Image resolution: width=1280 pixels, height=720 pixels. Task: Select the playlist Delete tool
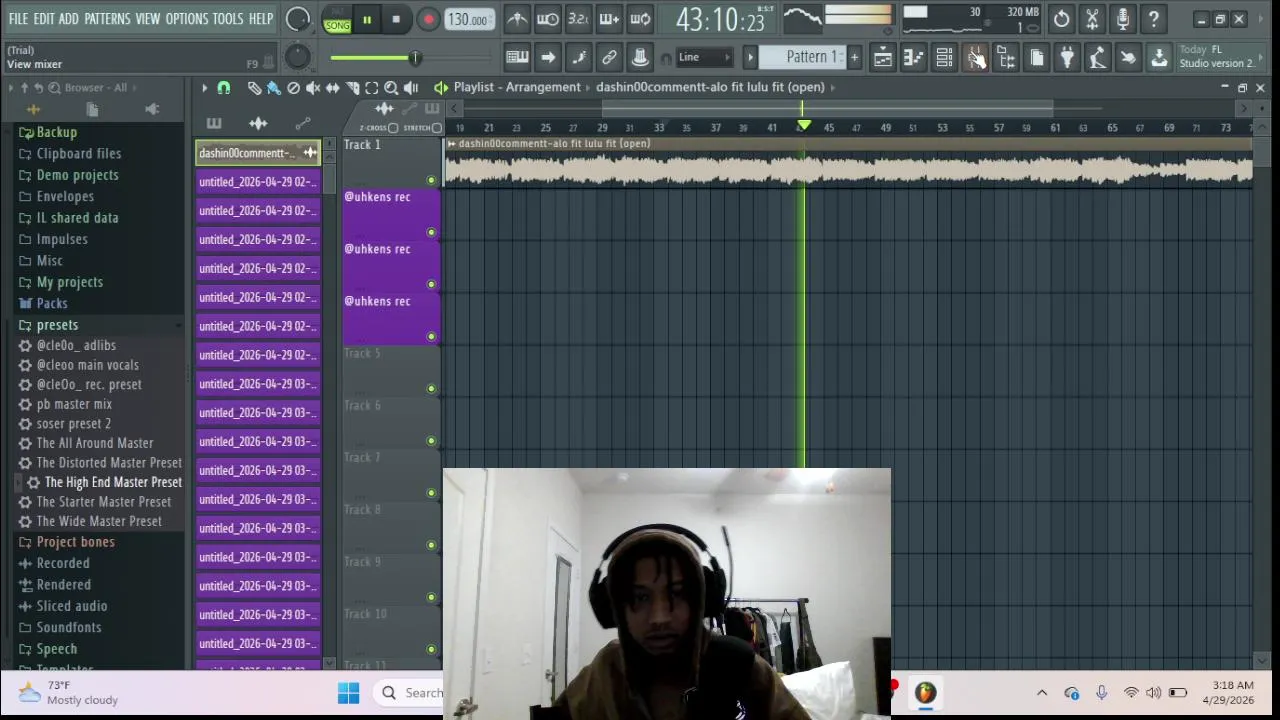click(x=293, y=88)
